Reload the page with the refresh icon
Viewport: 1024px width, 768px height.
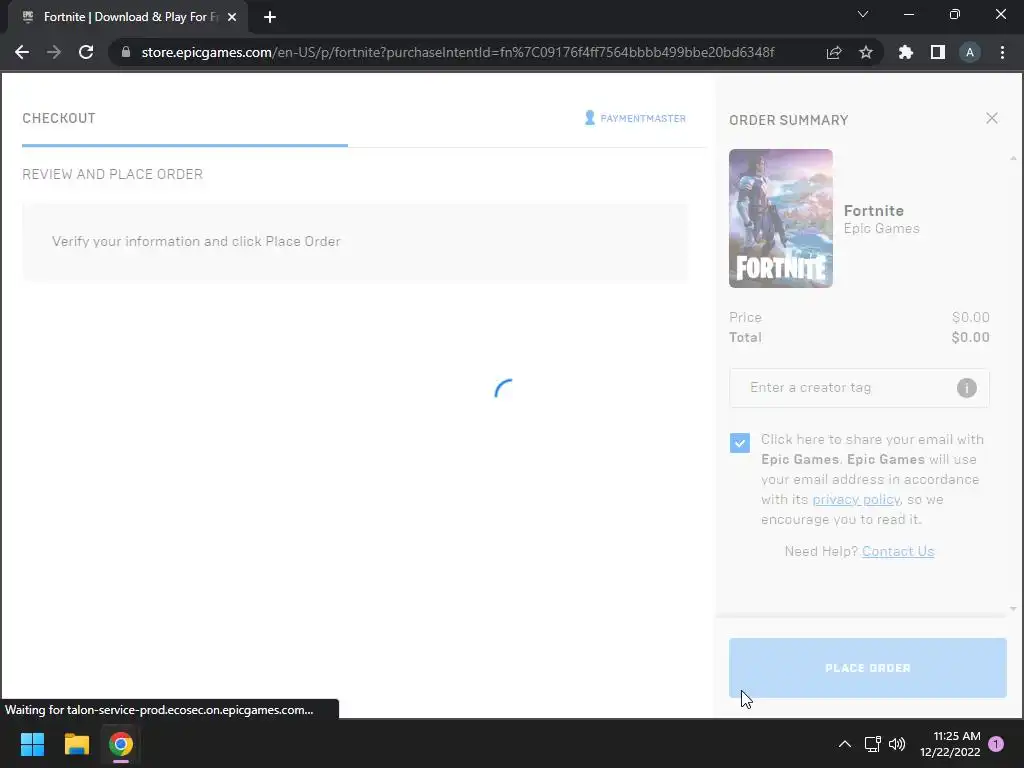coord(86,52)
